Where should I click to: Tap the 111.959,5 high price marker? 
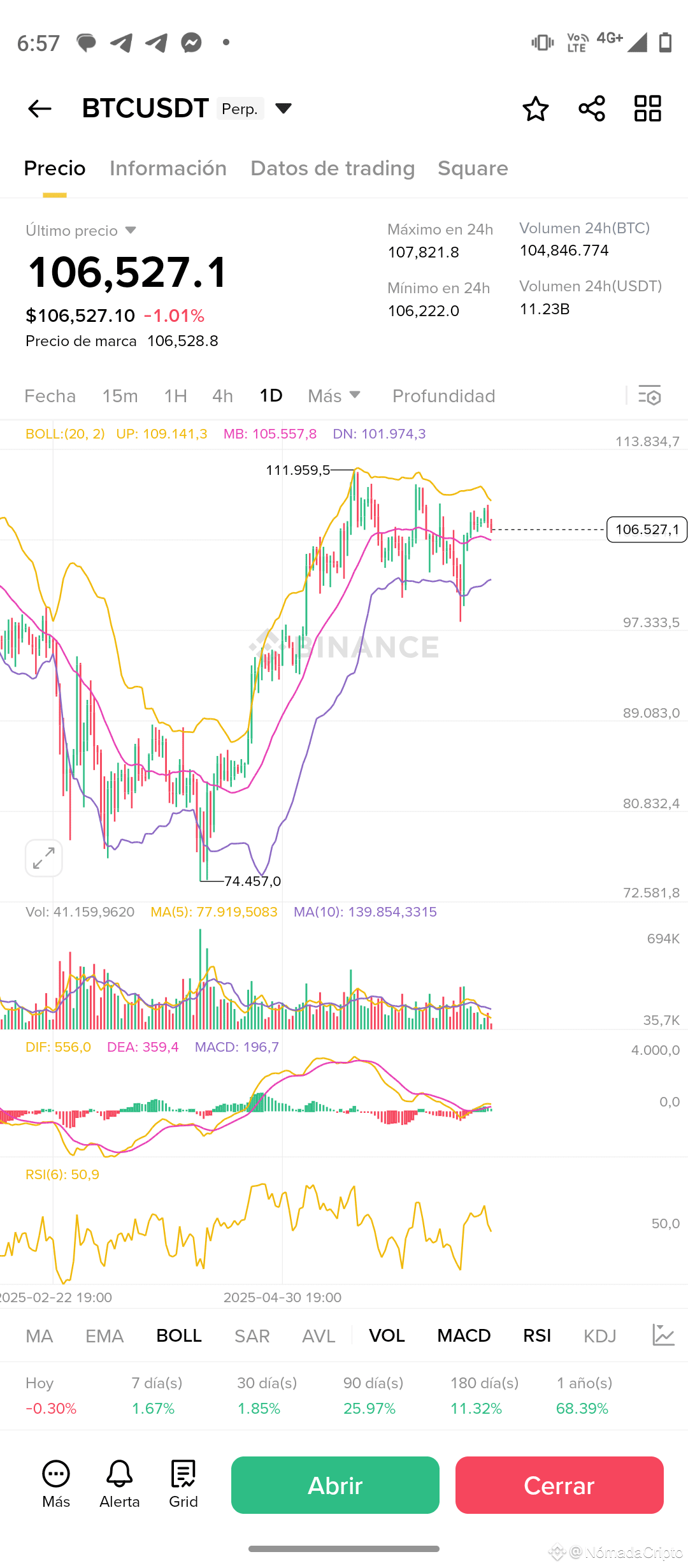click(x=297, y=470)
